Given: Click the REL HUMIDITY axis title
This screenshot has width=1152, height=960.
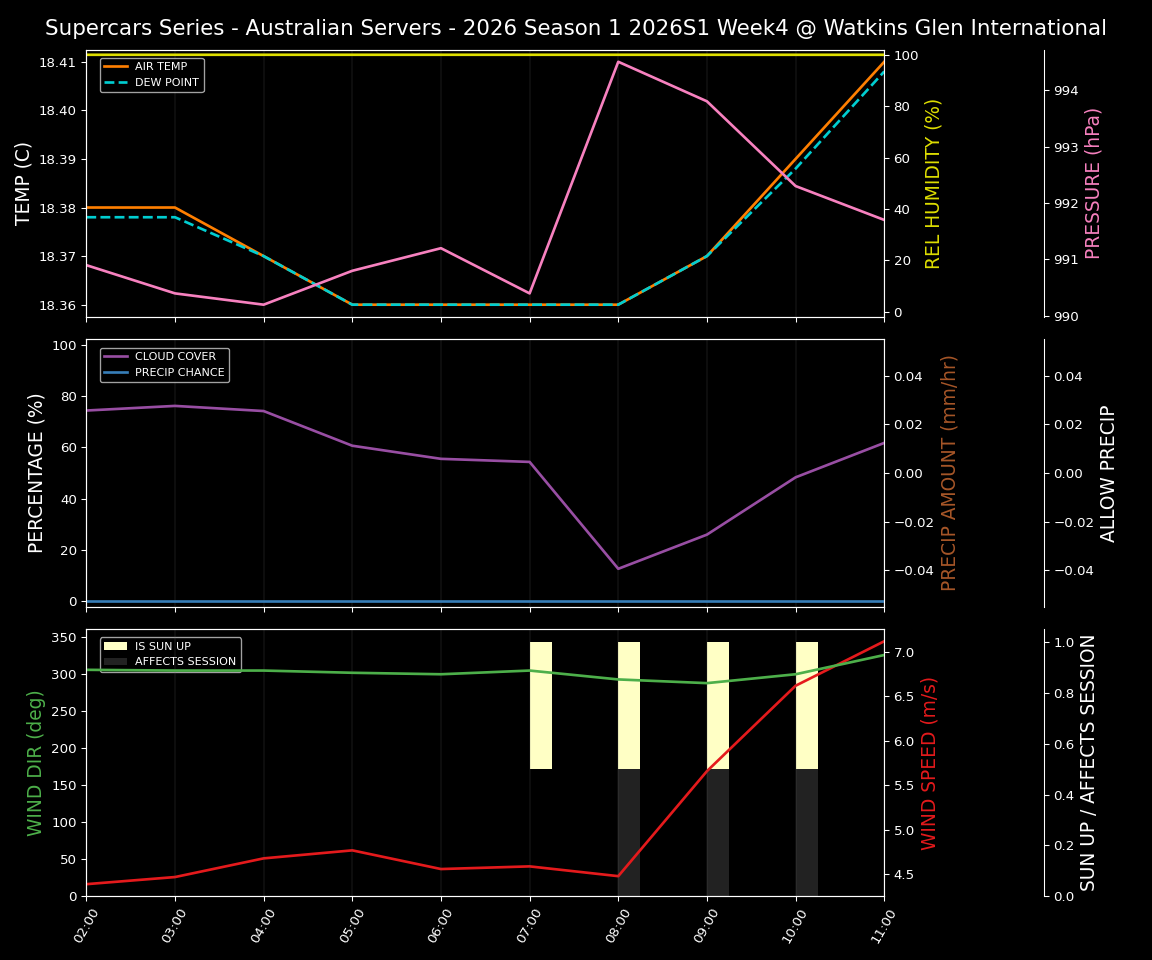Looking at the screenshot, I should click(934, 181).
